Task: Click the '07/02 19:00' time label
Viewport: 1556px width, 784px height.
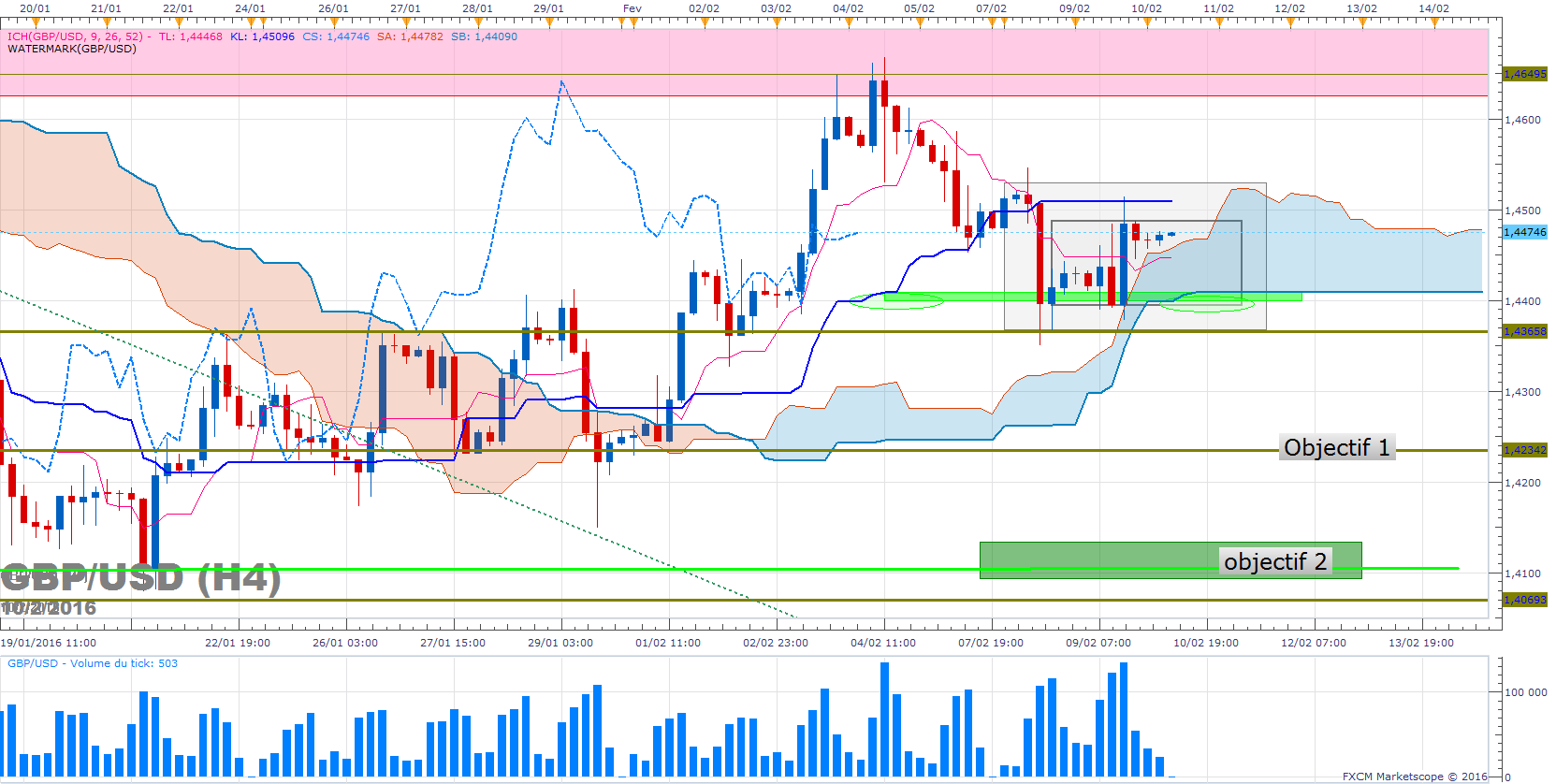Action: coord(991,643)
